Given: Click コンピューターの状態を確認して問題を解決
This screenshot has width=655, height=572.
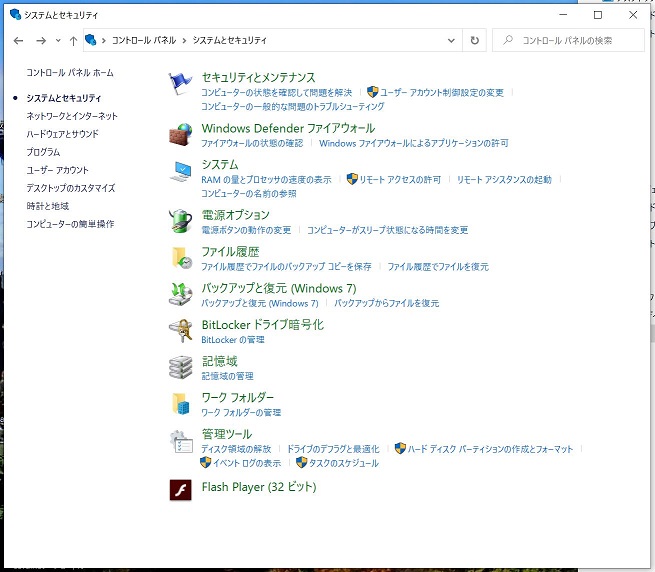Looking at the screenshot, I should (277, 92).
